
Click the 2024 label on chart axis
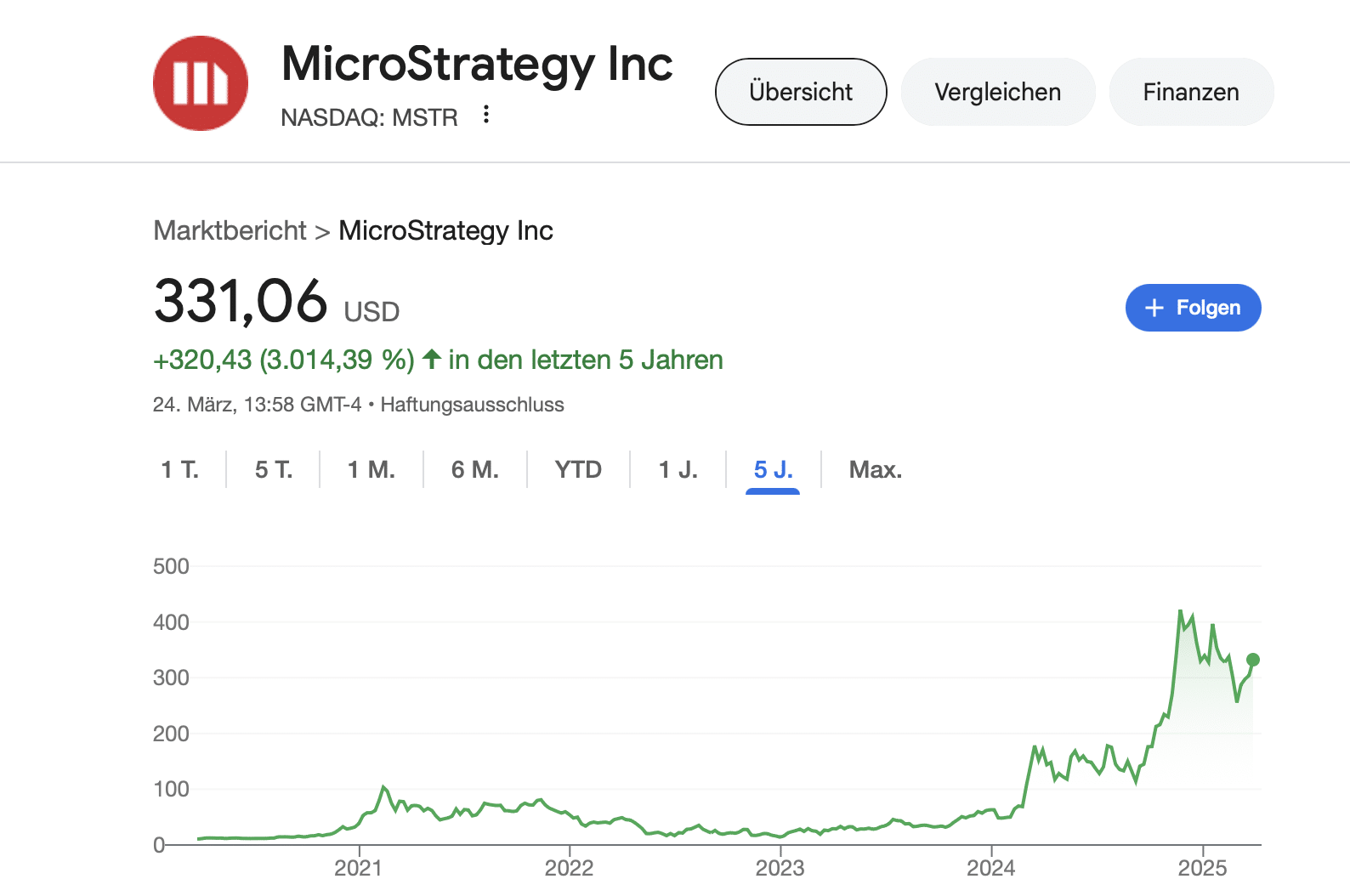coord(990,868)
